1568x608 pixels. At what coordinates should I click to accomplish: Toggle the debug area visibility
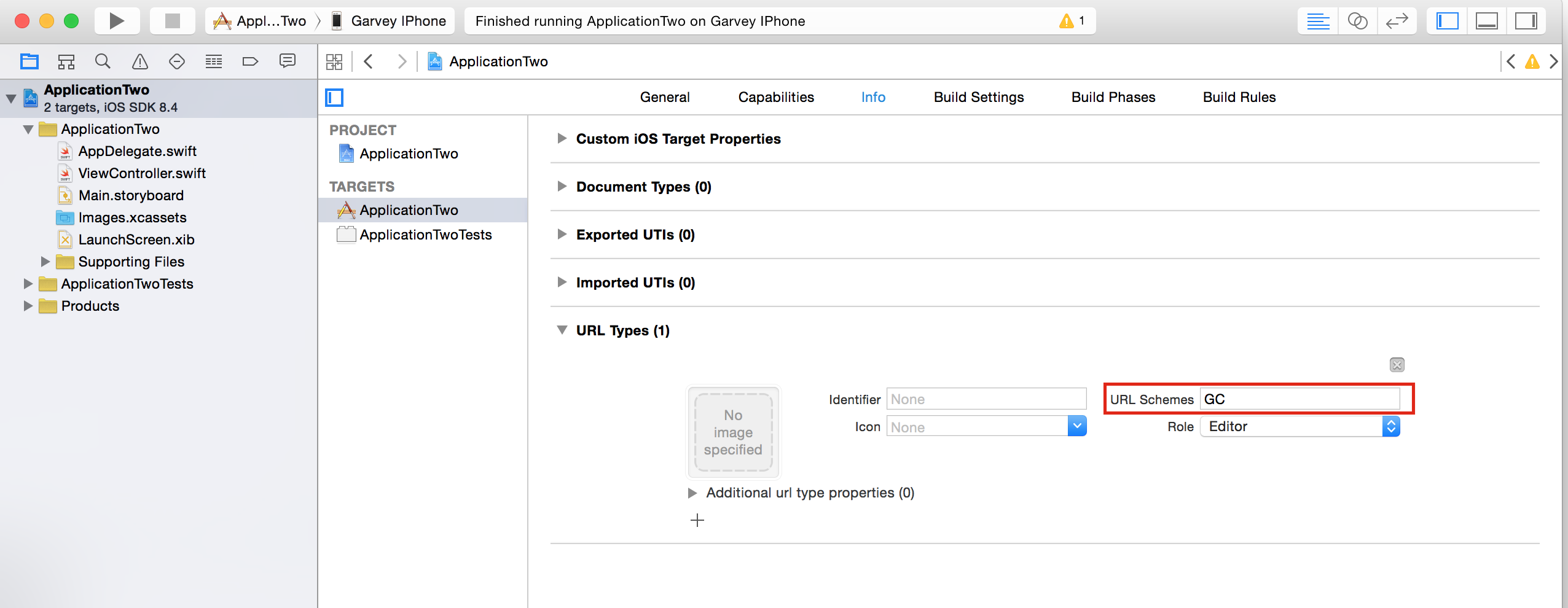tap(1487, 21)
